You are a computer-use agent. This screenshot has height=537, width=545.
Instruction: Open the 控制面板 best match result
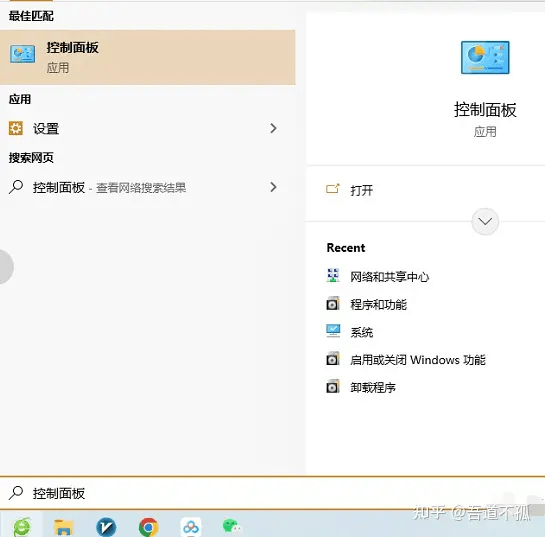tap(147, 57)
